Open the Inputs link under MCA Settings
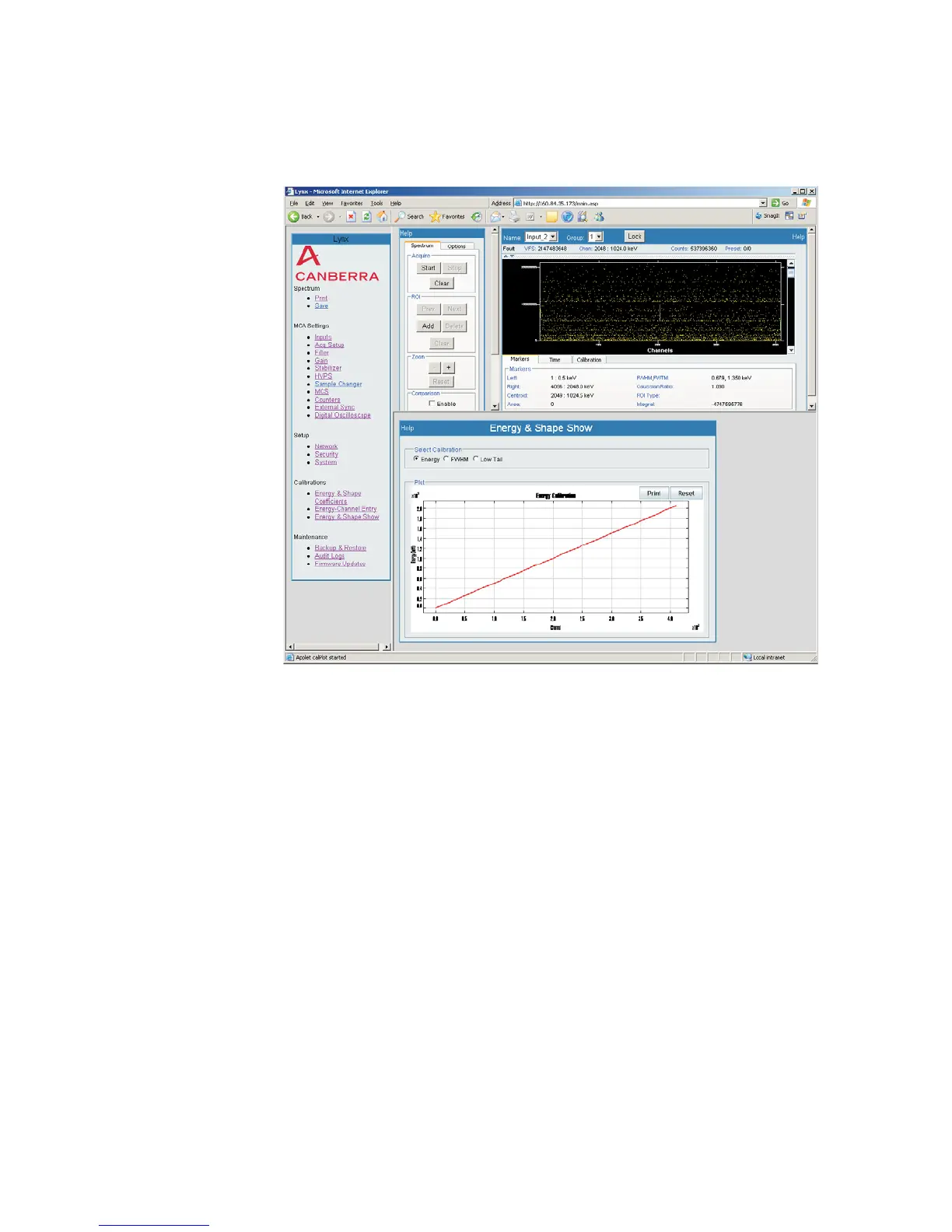This screenshot has height=1232, width=952. [323, 338]
